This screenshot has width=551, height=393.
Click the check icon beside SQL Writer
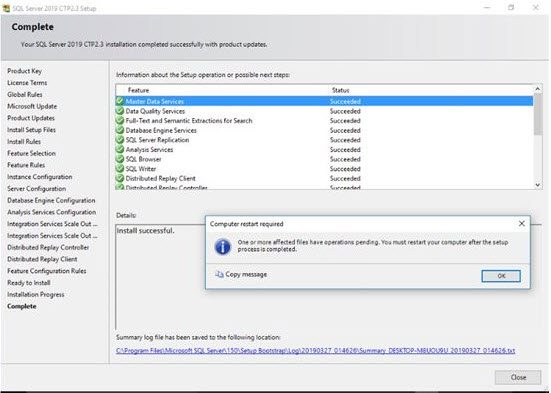pyautogui.click(x=120, y=169)
